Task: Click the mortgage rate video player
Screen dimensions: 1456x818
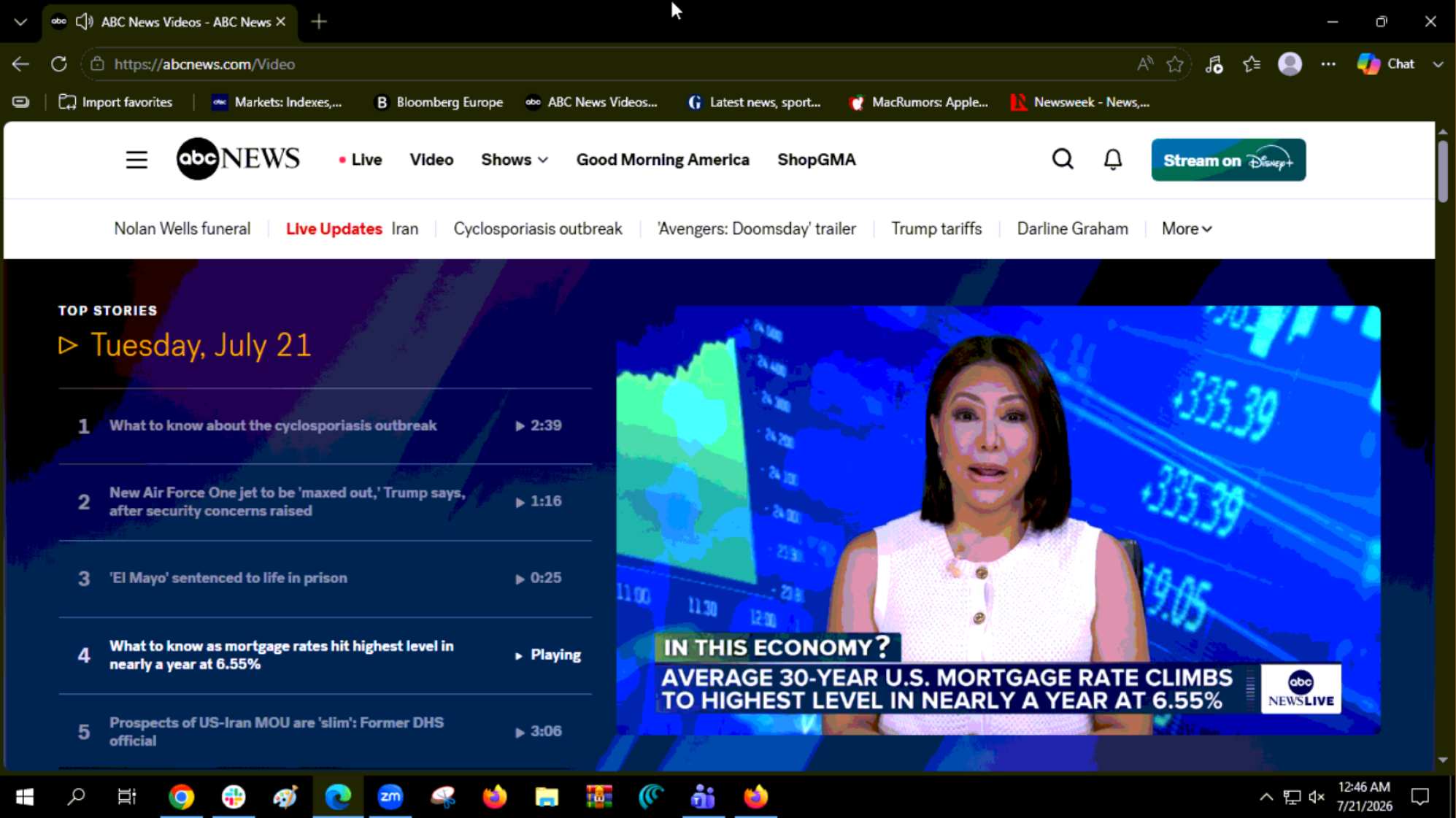Action: pos(998,520)
